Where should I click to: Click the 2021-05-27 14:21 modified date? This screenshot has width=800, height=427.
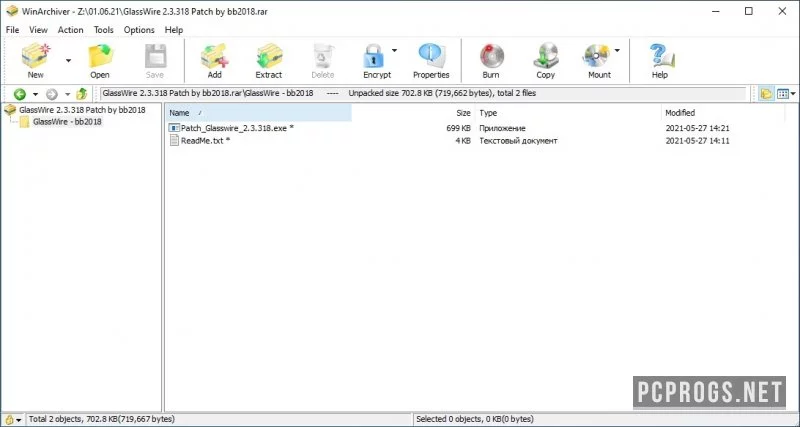coord(697,128)
